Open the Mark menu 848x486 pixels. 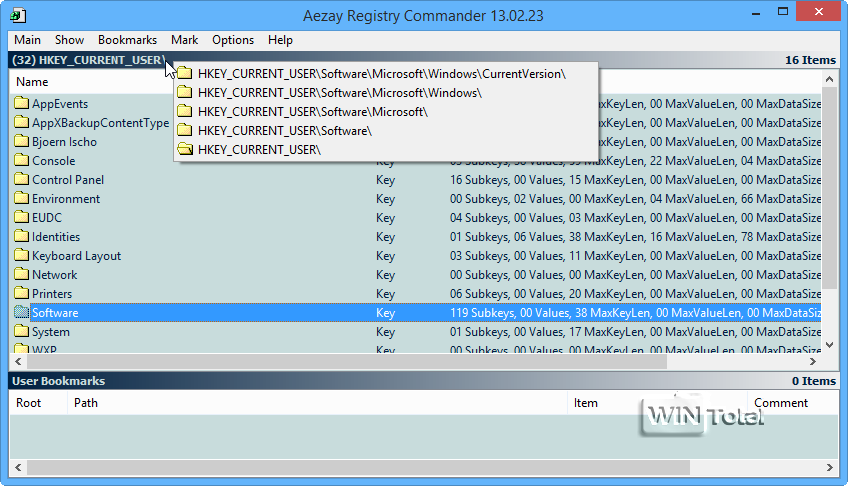click(x=184, y=40)
